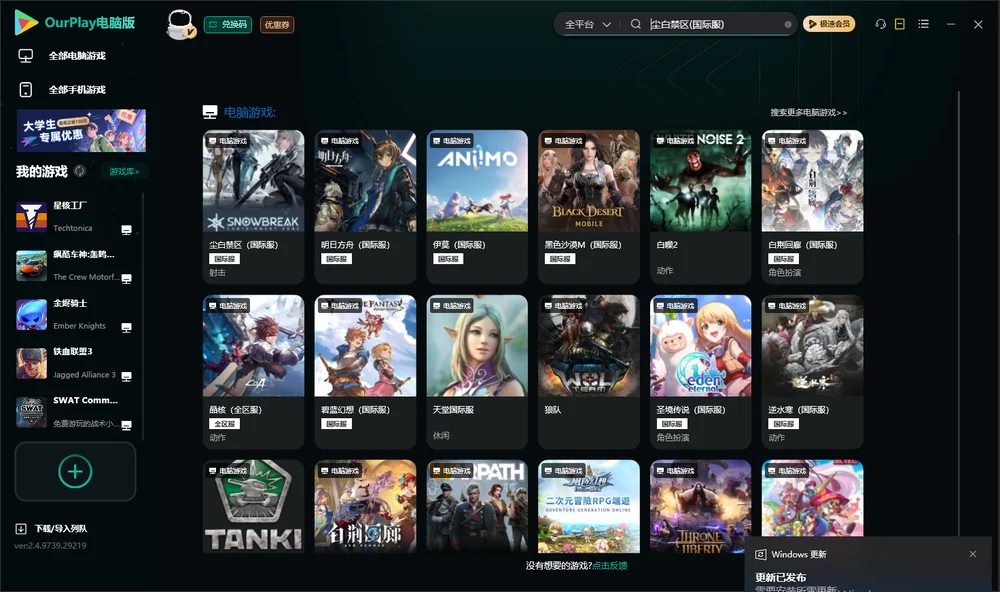Open the 天堂国际服 game card
Viewport: 1000px width, 592px height.
(477, 372)
